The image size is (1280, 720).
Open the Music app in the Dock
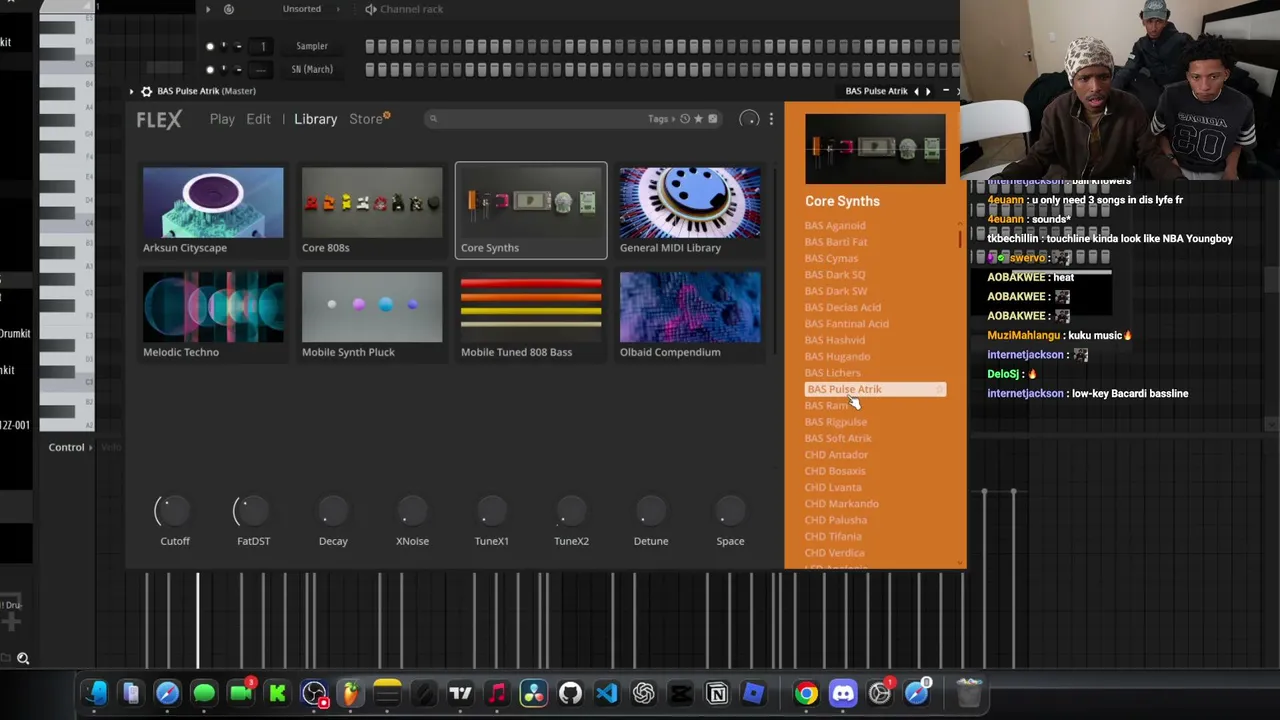coord(497,693)
